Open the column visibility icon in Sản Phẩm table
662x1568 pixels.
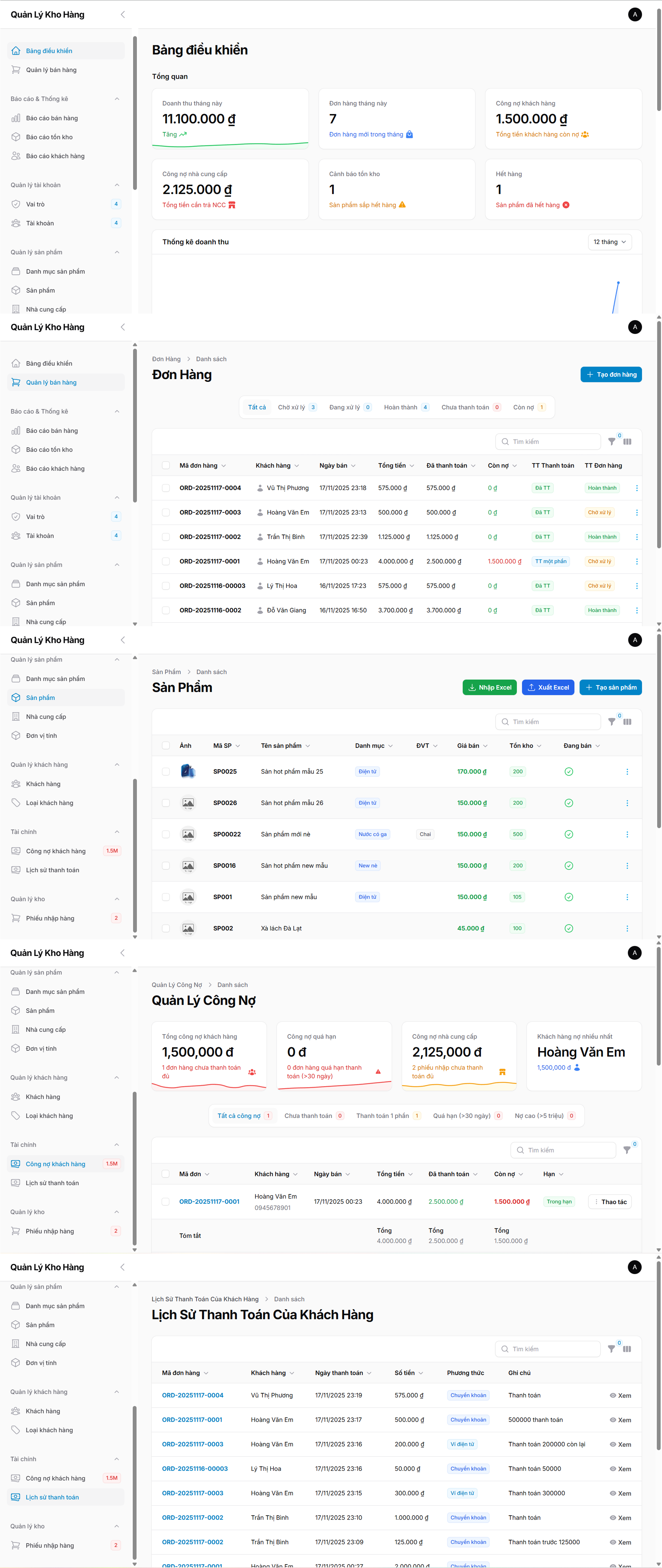[628, 721]
